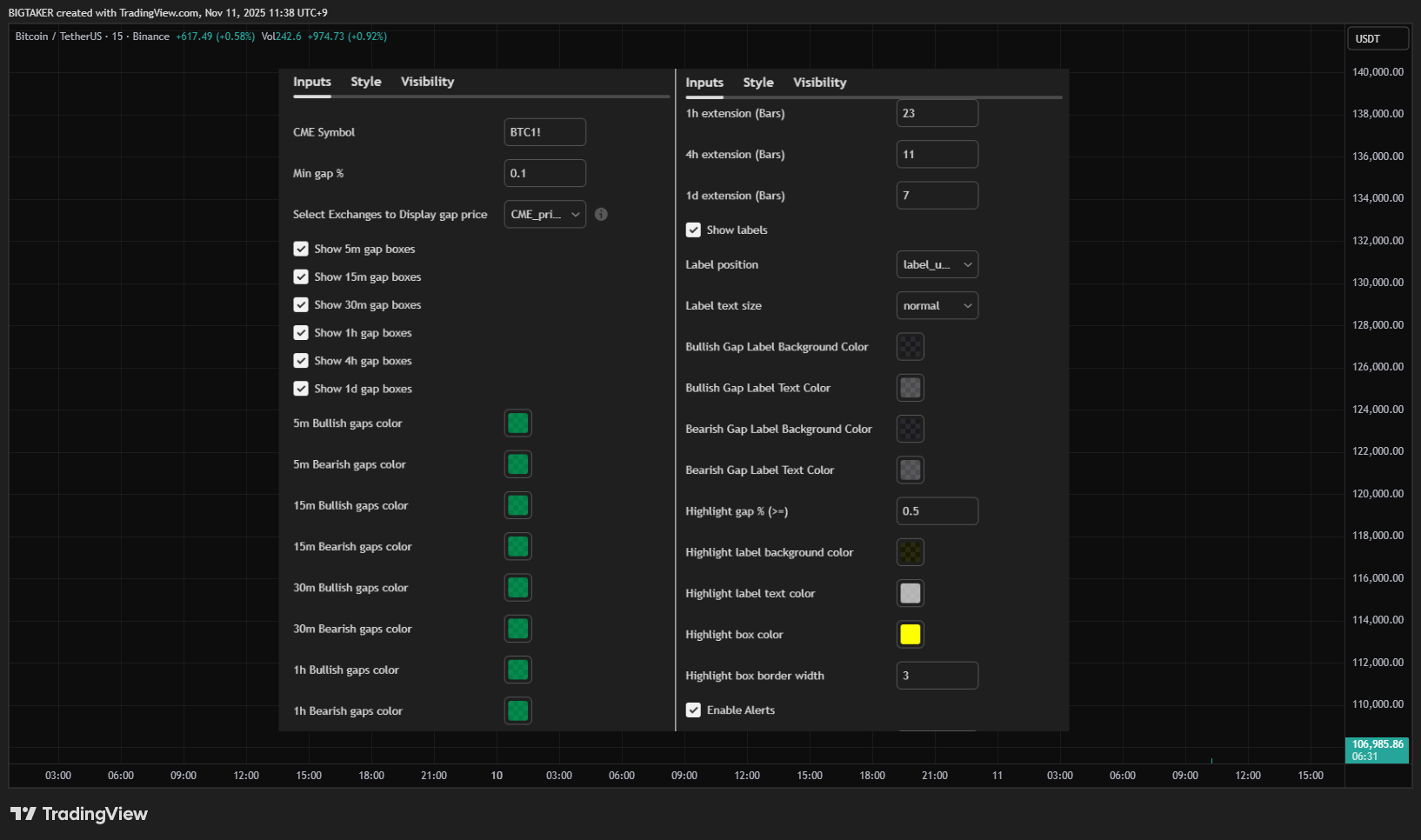Toggle the Show labels checkbox
1421x840 pixels.
tap(693, 230)
